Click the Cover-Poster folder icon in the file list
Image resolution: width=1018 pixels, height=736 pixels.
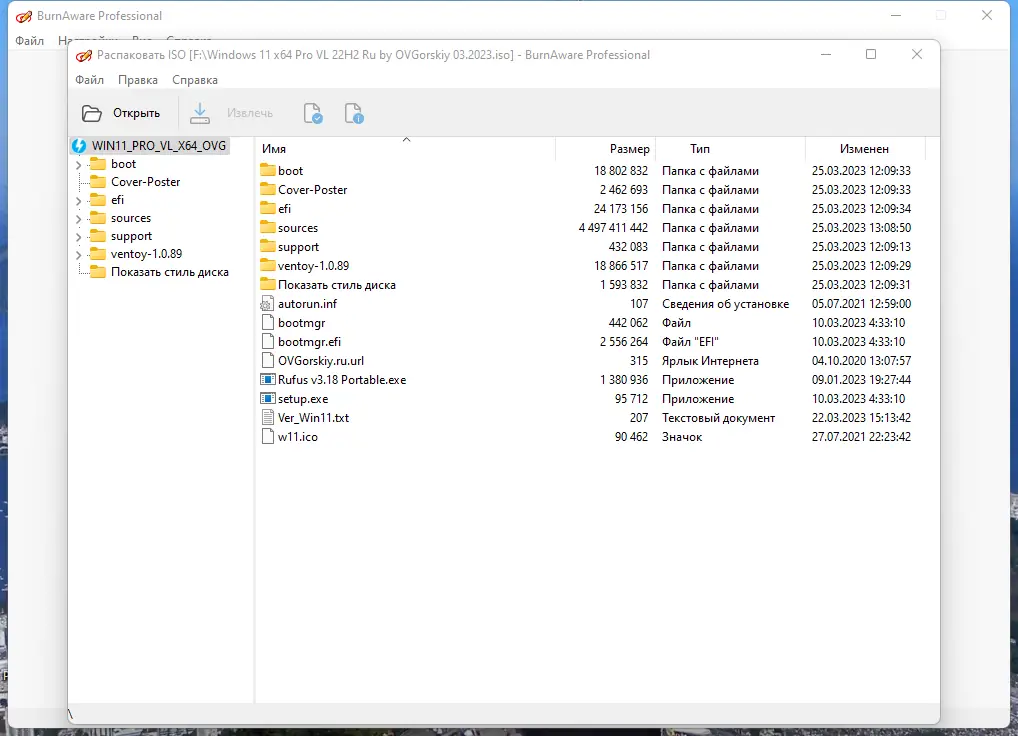[x=267, y=190]
